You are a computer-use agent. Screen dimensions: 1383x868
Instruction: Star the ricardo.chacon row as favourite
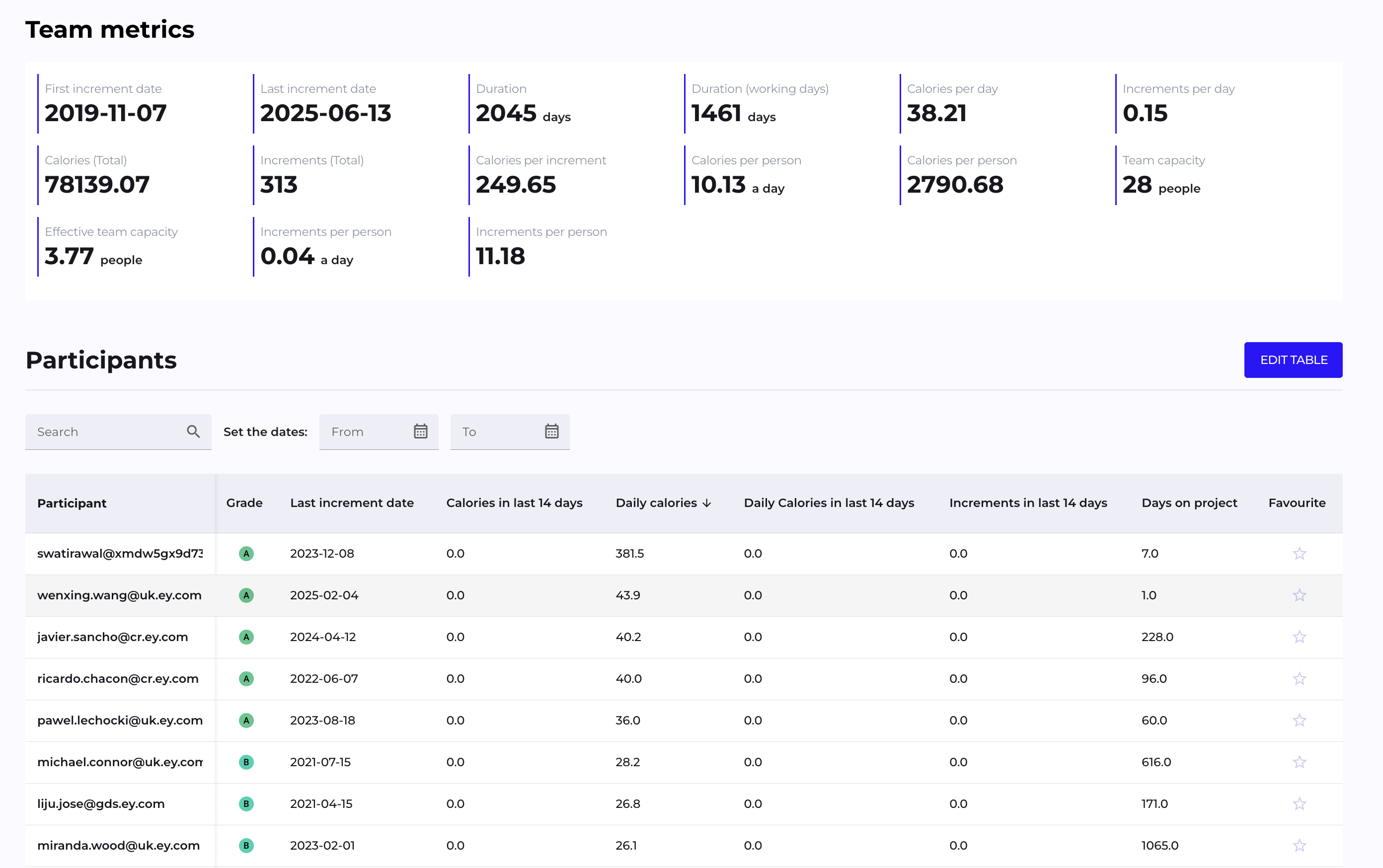(x=1299, y=679)
